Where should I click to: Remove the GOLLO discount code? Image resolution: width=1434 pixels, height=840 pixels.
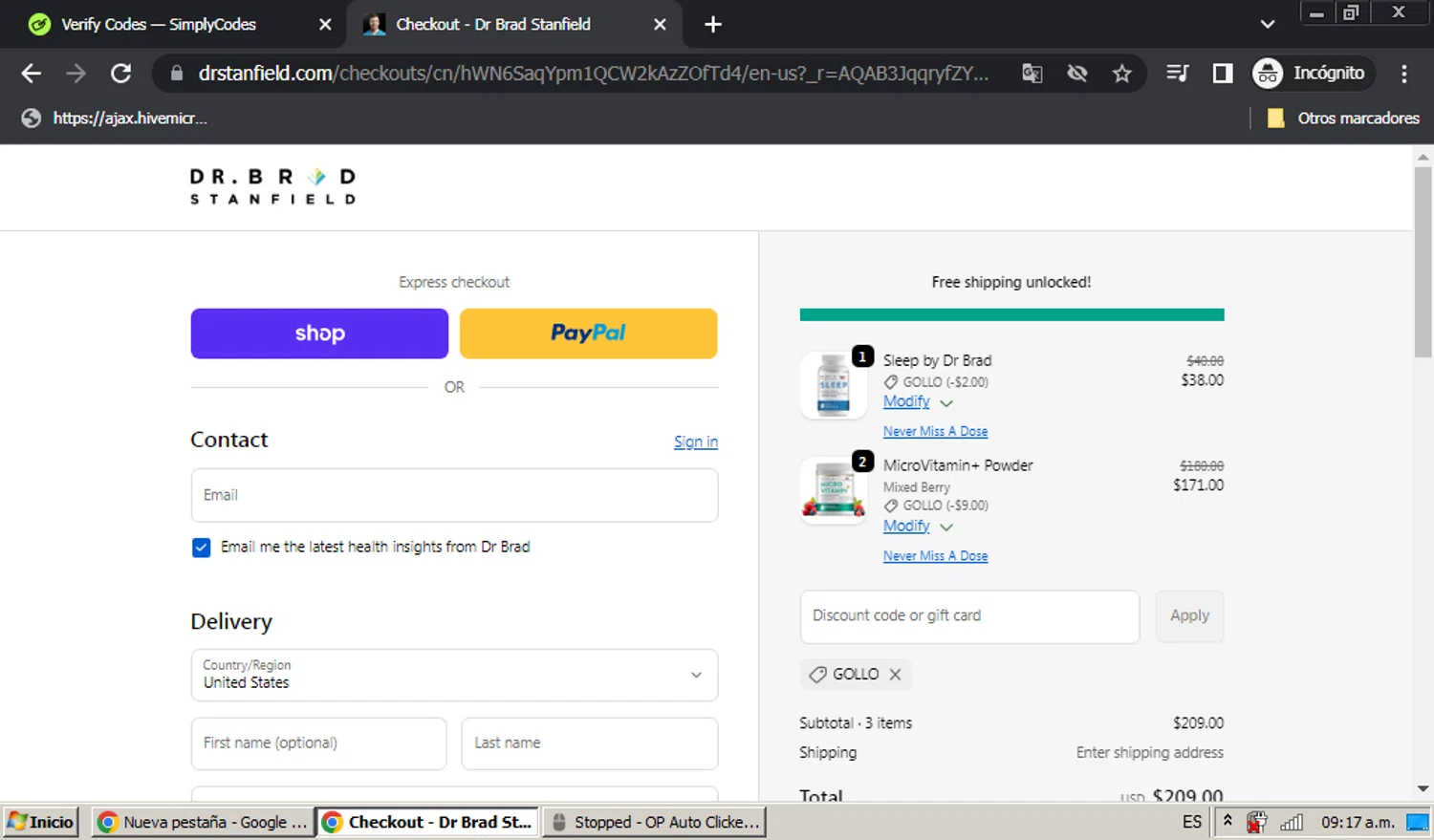coord(895,675)
